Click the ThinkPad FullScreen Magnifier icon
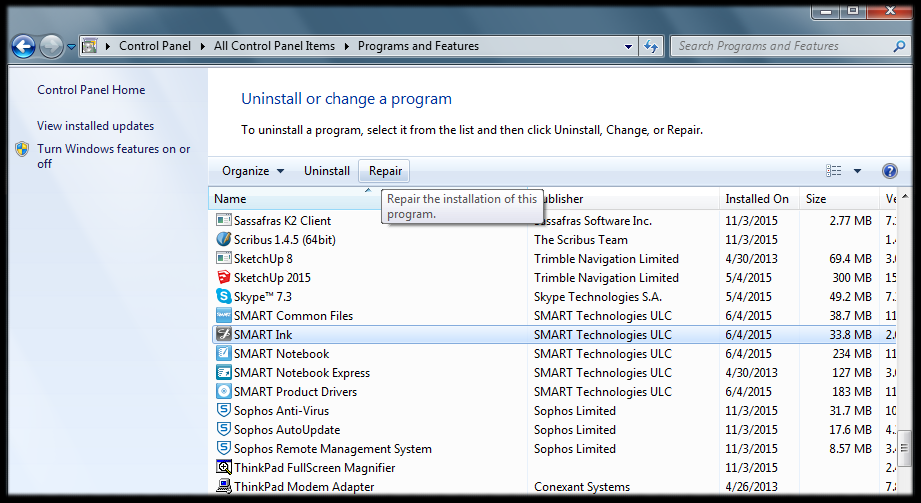This screenshot has width=921, height=503. tap(224, 468)
